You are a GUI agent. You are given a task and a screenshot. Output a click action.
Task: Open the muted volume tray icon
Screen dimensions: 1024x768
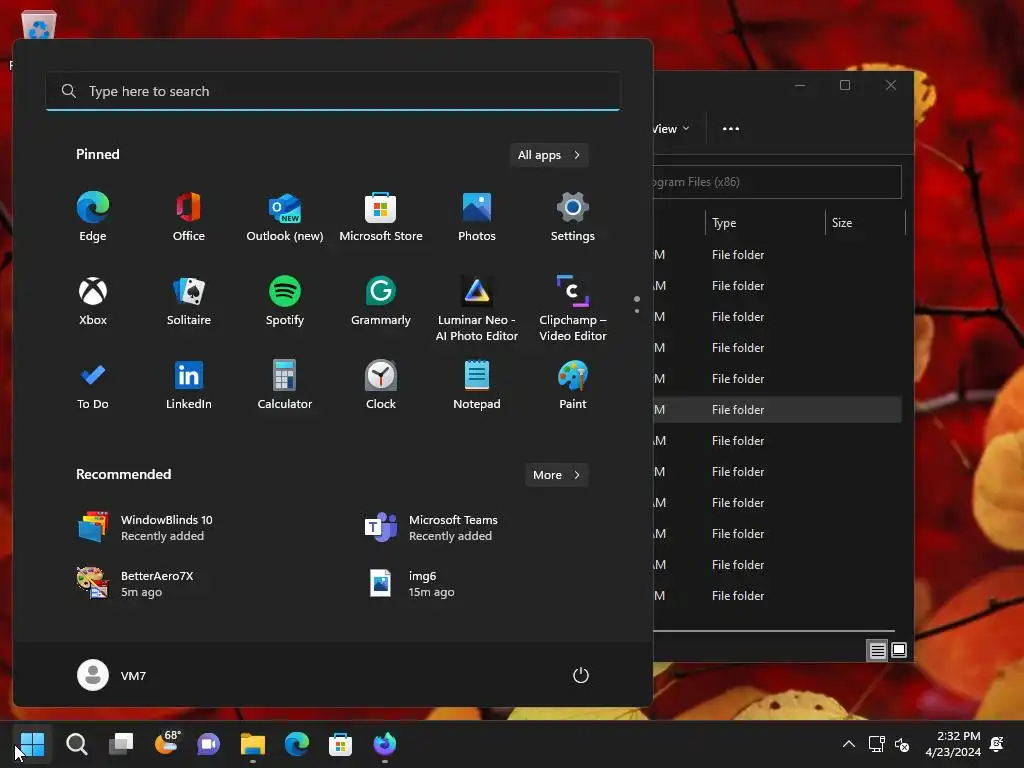coord(902,744)
